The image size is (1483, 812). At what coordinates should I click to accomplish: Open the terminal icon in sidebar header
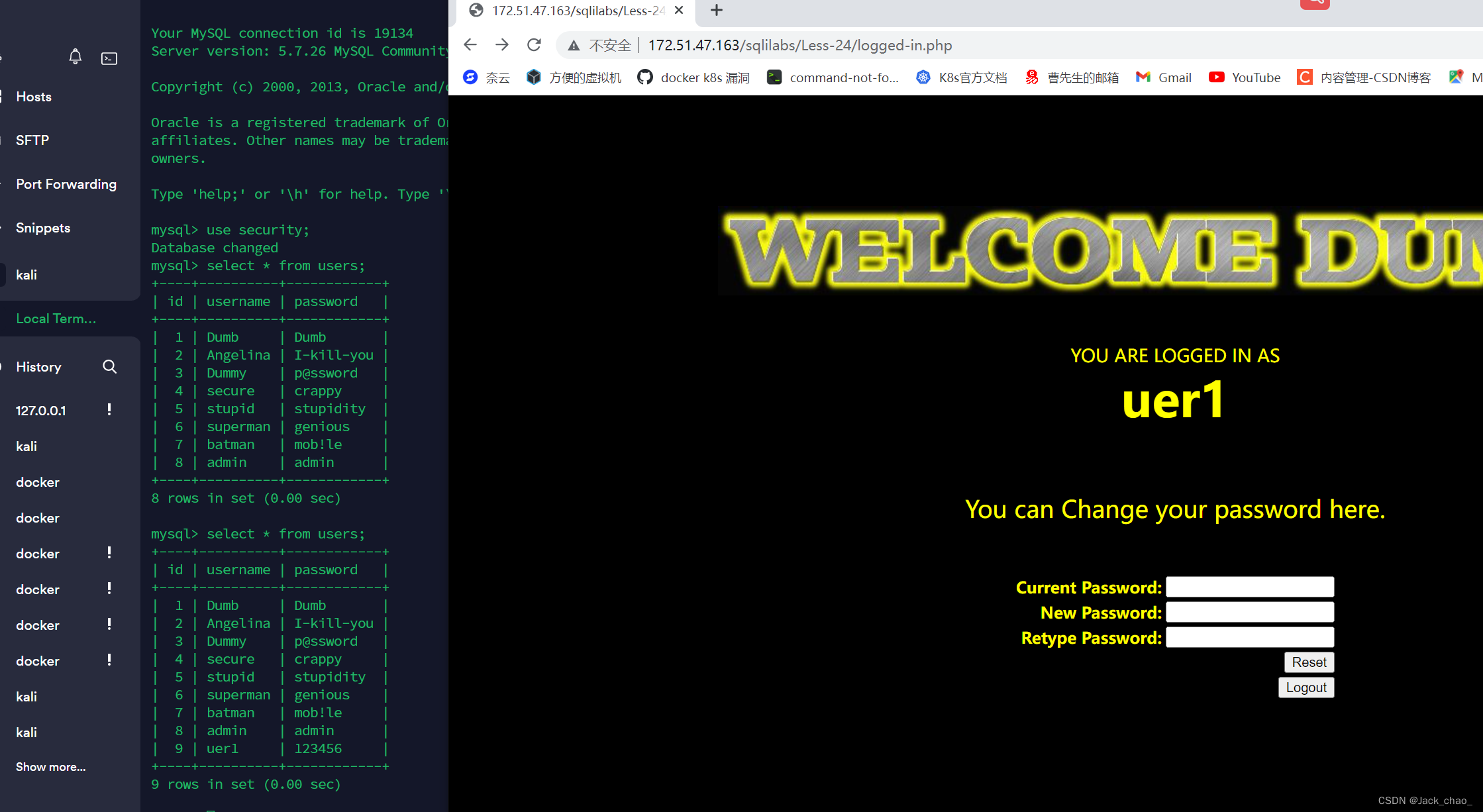[x=109, y=58]
